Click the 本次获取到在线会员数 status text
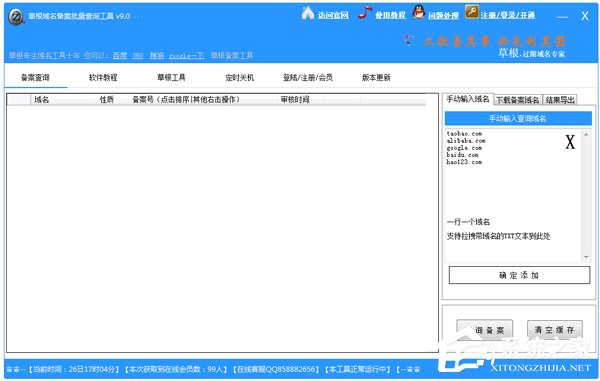The height and width of the screenshot is (381, 600). point(176,369)
